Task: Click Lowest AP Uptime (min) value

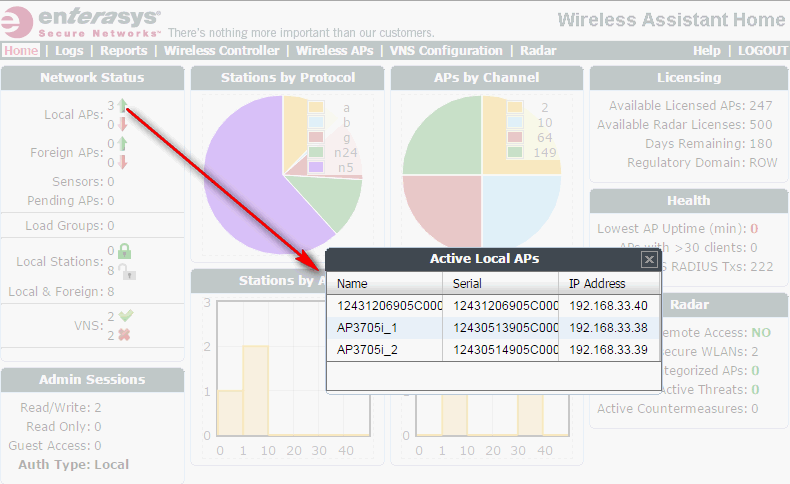Action: pos(754,229)
